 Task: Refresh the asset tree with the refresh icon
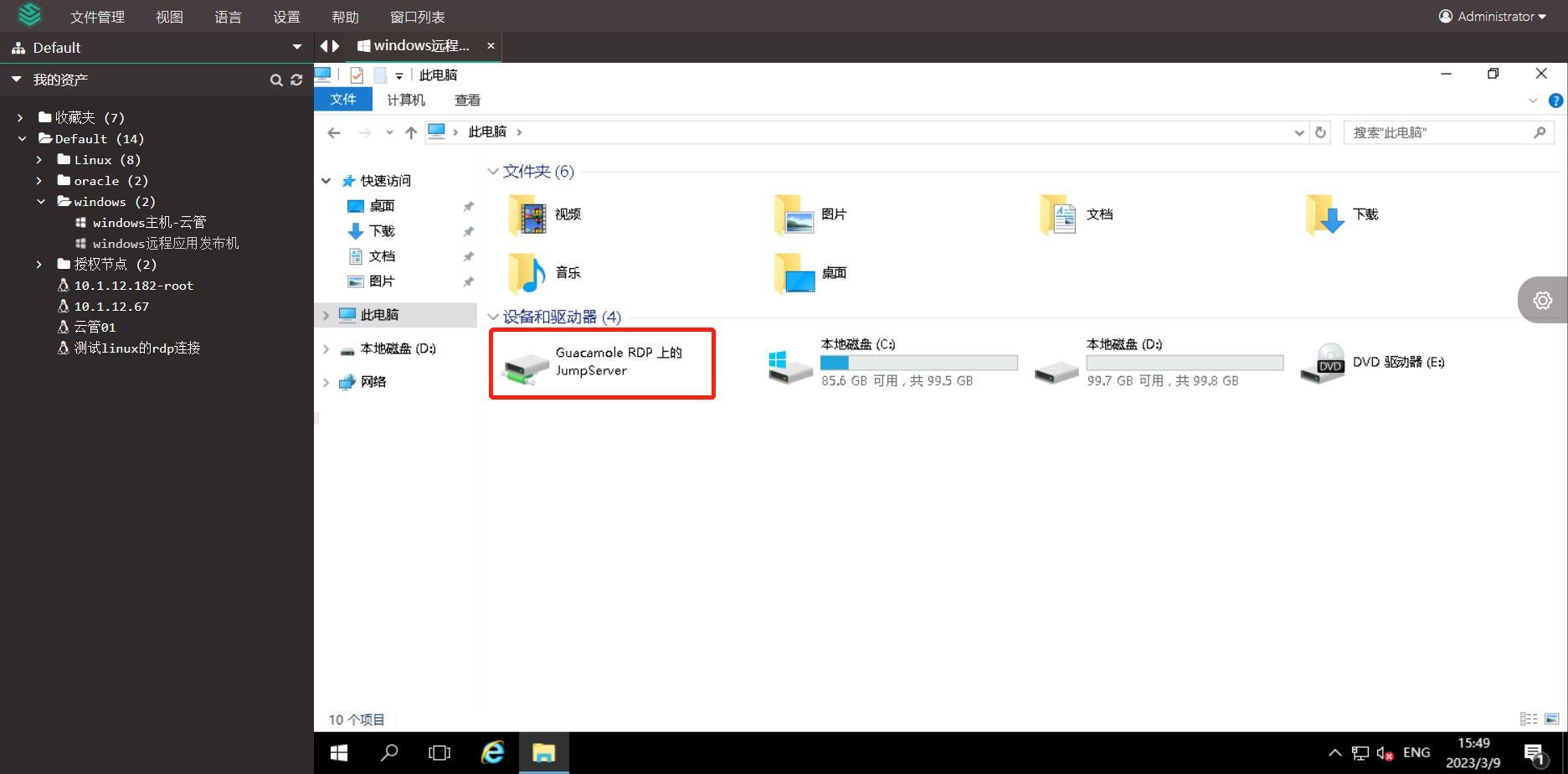(296, 80)
